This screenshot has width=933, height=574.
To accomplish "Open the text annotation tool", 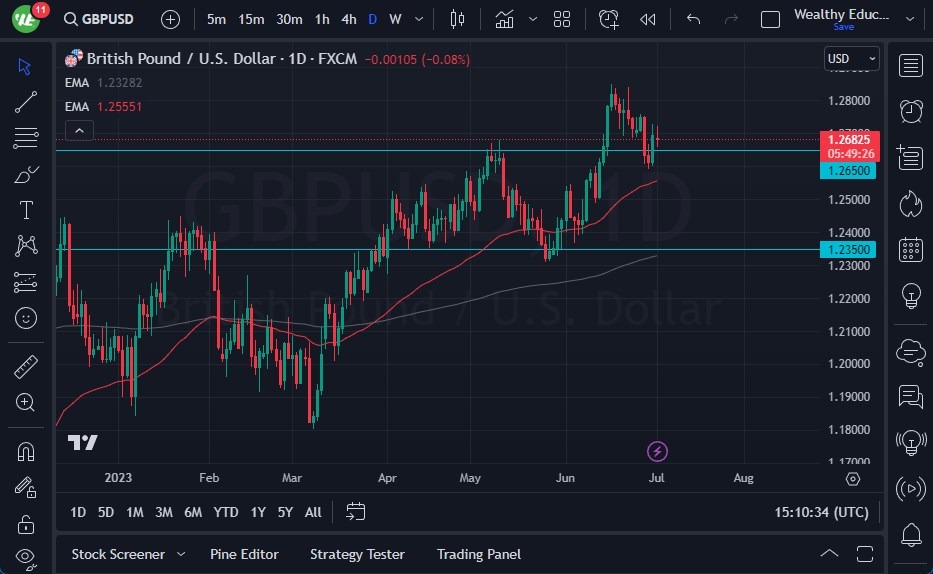I will pos(26,210).
